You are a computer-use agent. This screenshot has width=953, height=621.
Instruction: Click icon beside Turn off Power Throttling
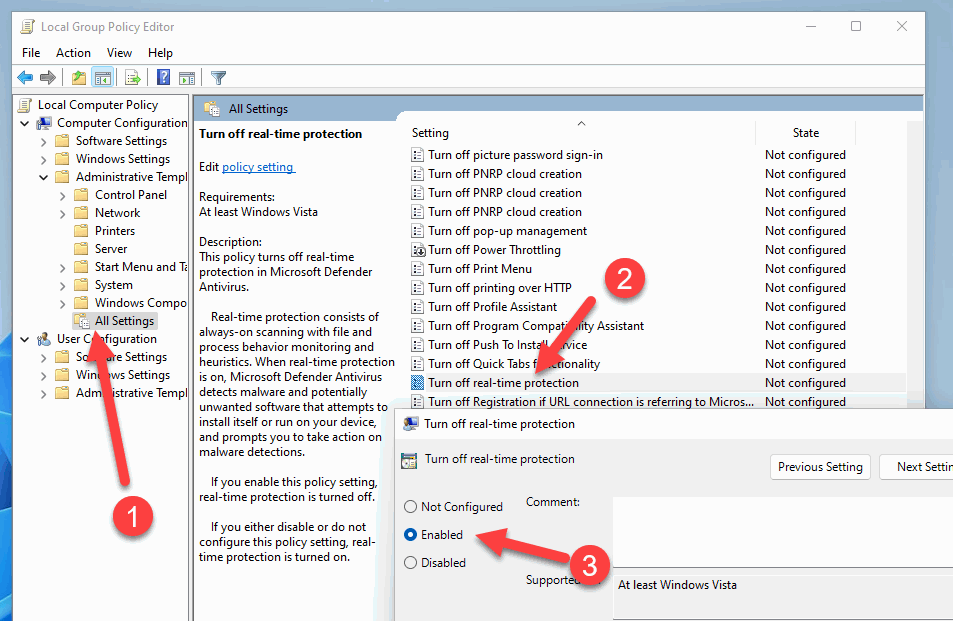click(x=418, y=250)
